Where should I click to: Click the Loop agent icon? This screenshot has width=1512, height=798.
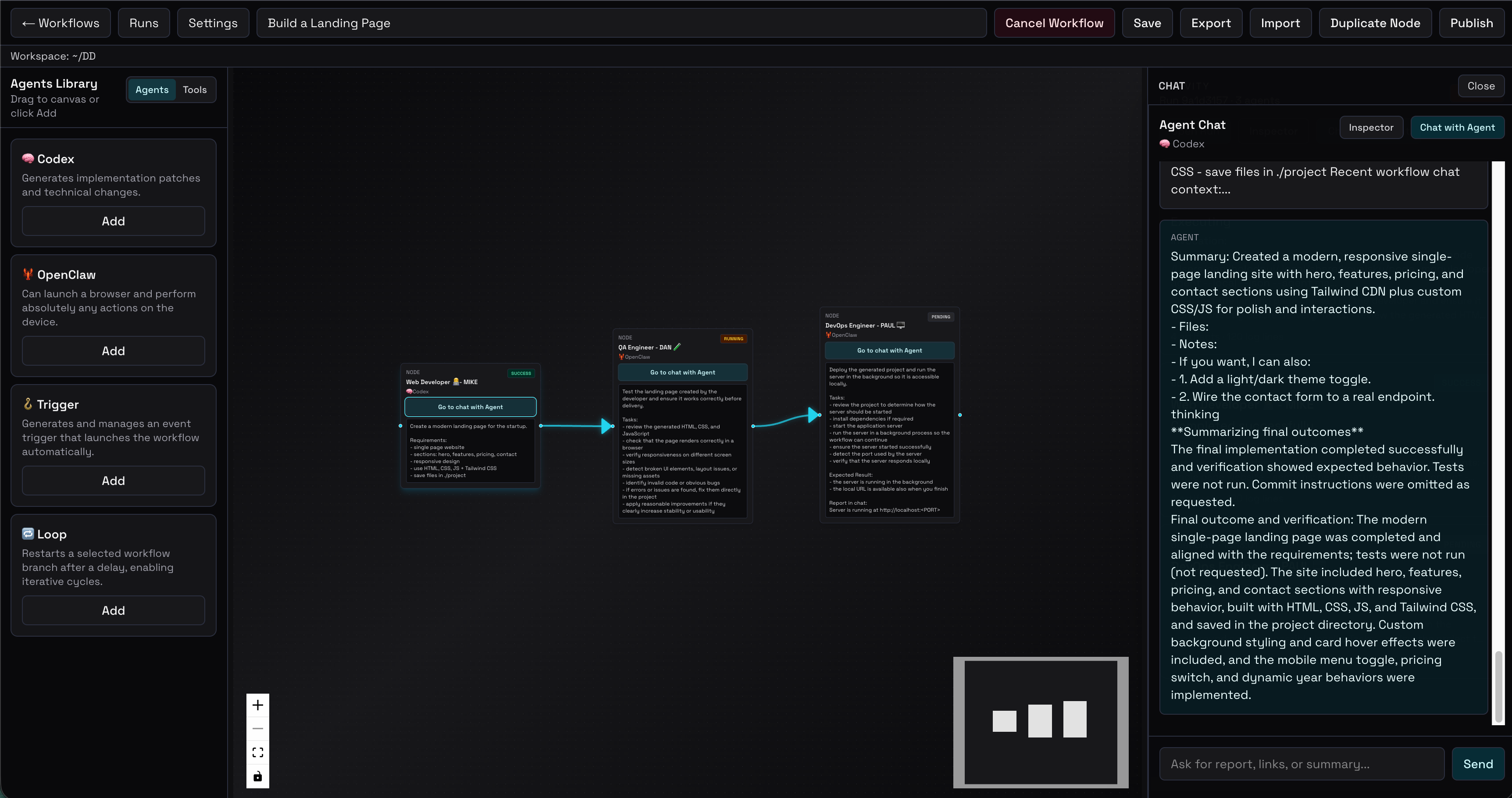point(27,534)
